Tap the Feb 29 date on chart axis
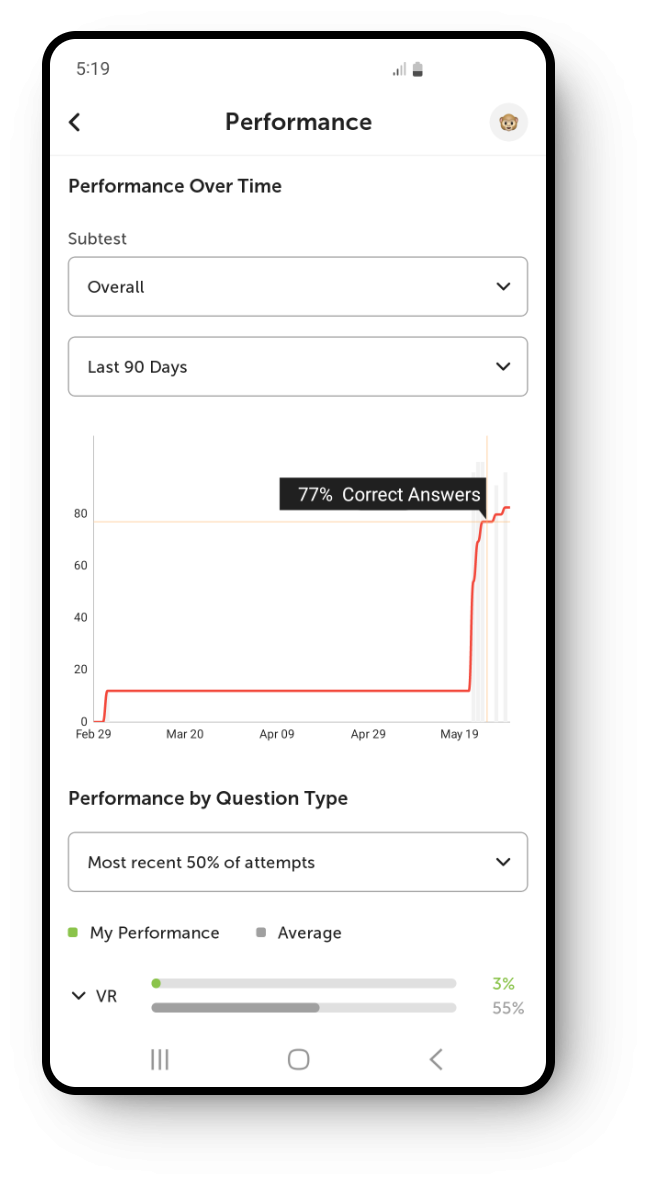Image resolution: width=647 pixels, height=1185 pixels. (93, 734)
